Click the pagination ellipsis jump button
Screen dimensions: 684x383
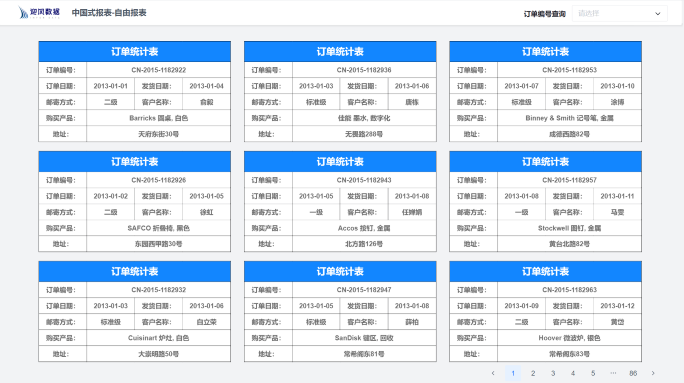[613, 373]
